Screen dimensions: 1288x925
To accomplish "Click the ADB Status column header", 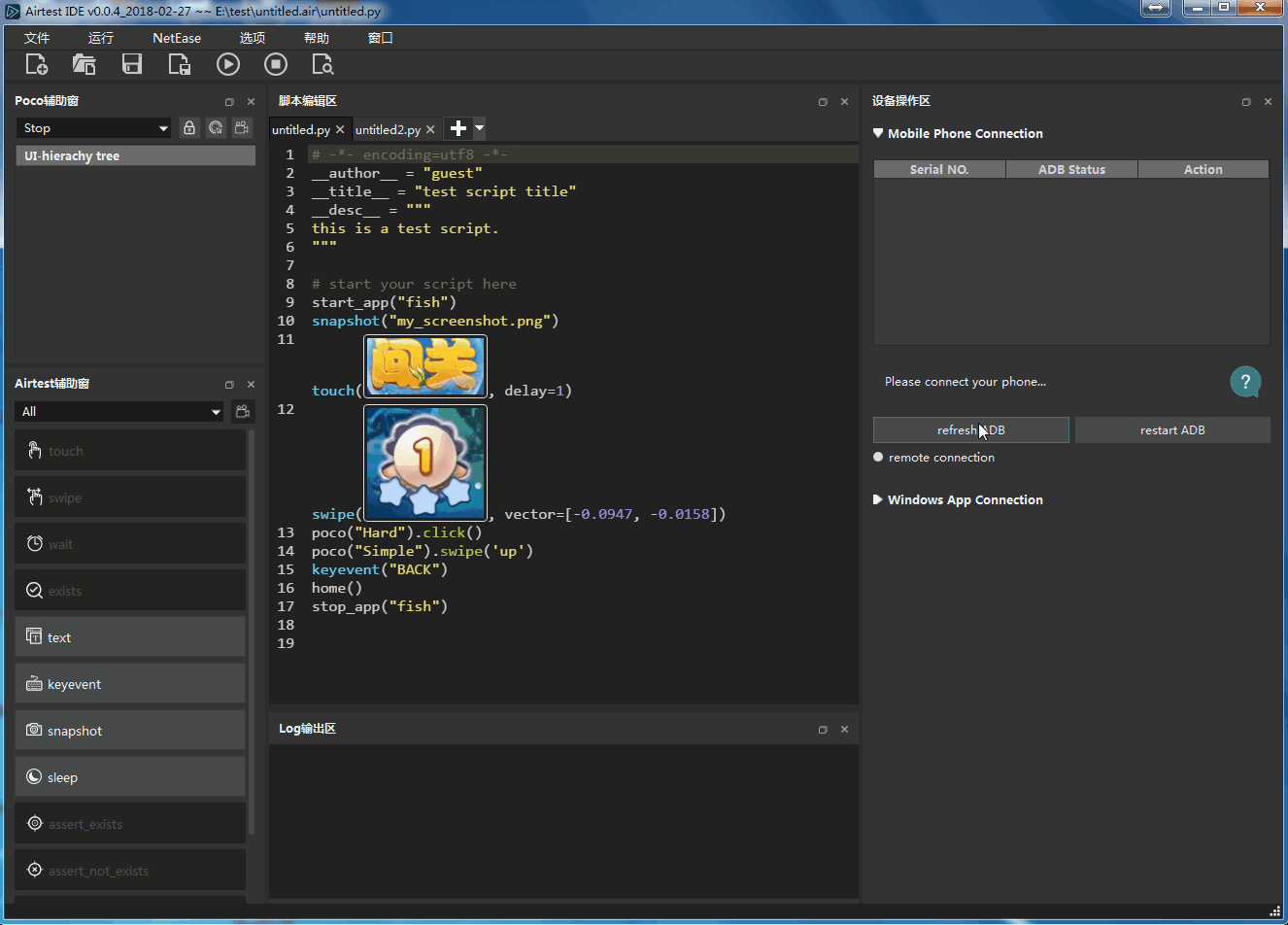I will pos(1071,169).
